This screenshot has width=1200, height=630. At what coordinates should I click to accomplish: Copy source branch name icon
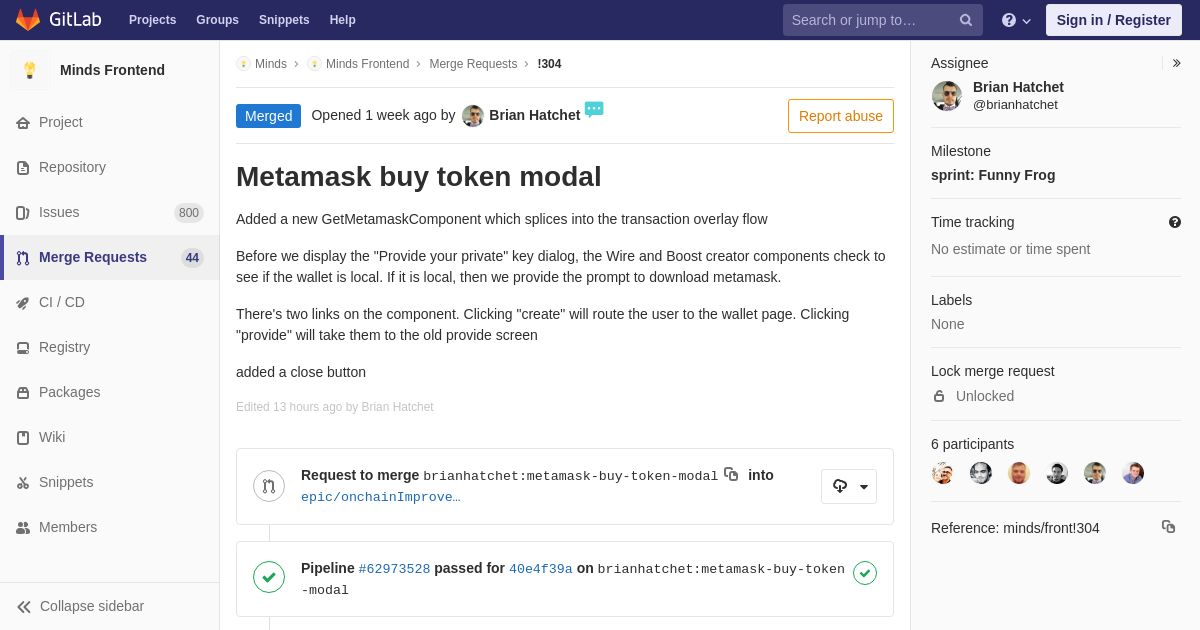pos(731,474)
